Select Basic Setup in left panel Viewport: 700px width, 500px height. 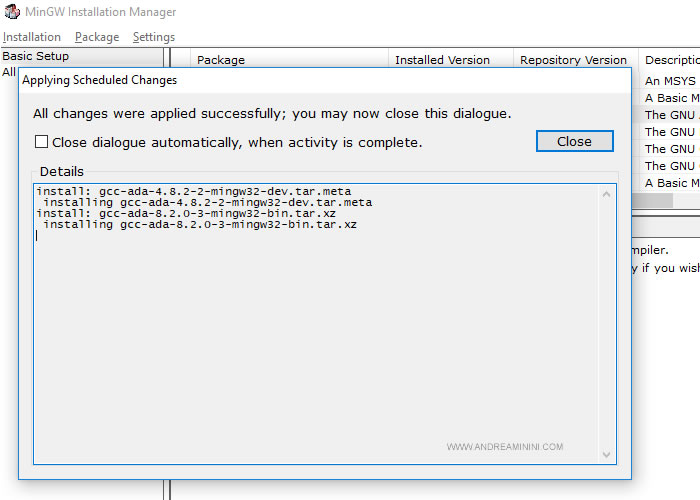tap(36, 56)
